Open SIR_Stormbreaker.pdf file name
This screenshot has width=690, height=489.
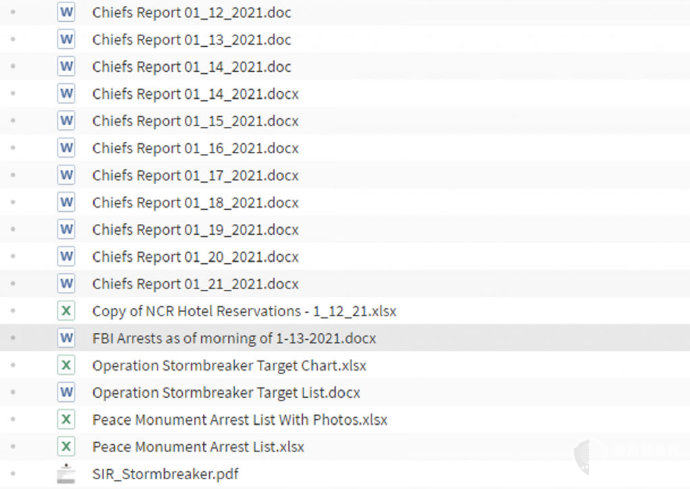(x=165, y=474)
